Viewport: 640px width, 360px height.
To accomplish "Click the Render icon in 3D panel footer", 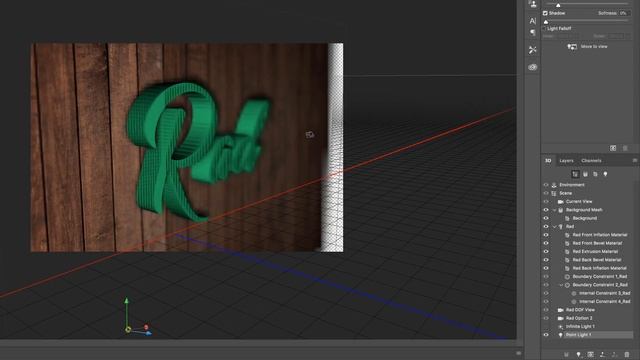I will (591, 355).
